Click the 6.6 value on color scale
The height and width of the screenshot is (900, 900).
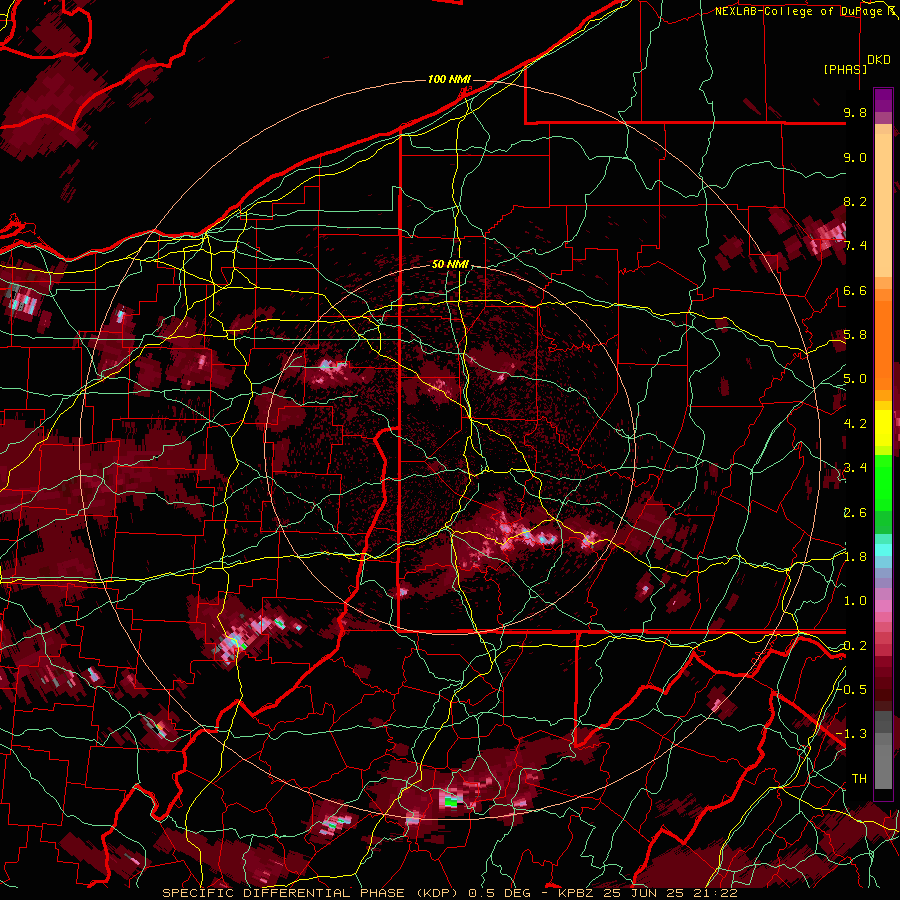855,290
